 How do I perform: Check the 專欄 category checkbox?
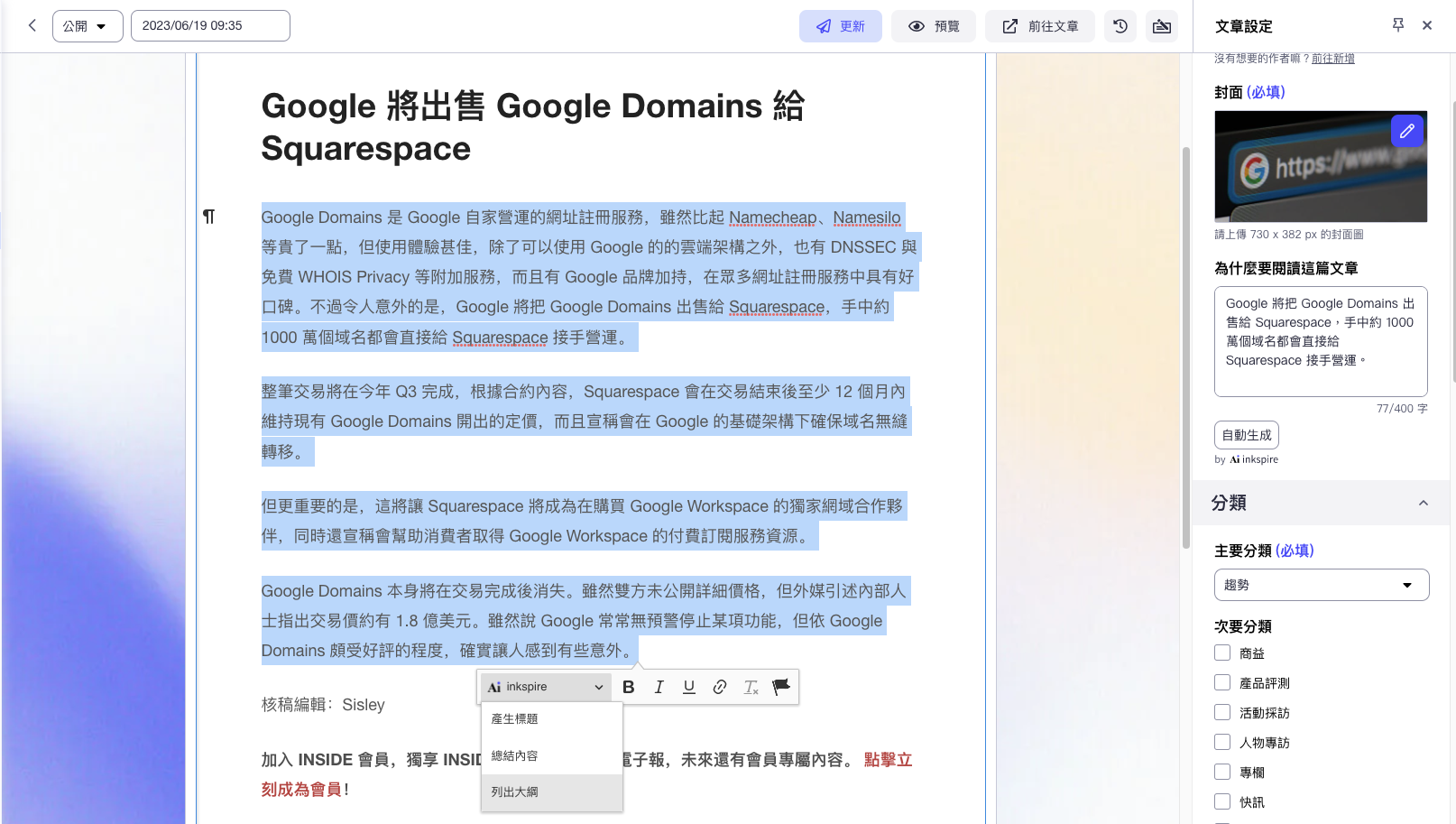pos(1222,772)
